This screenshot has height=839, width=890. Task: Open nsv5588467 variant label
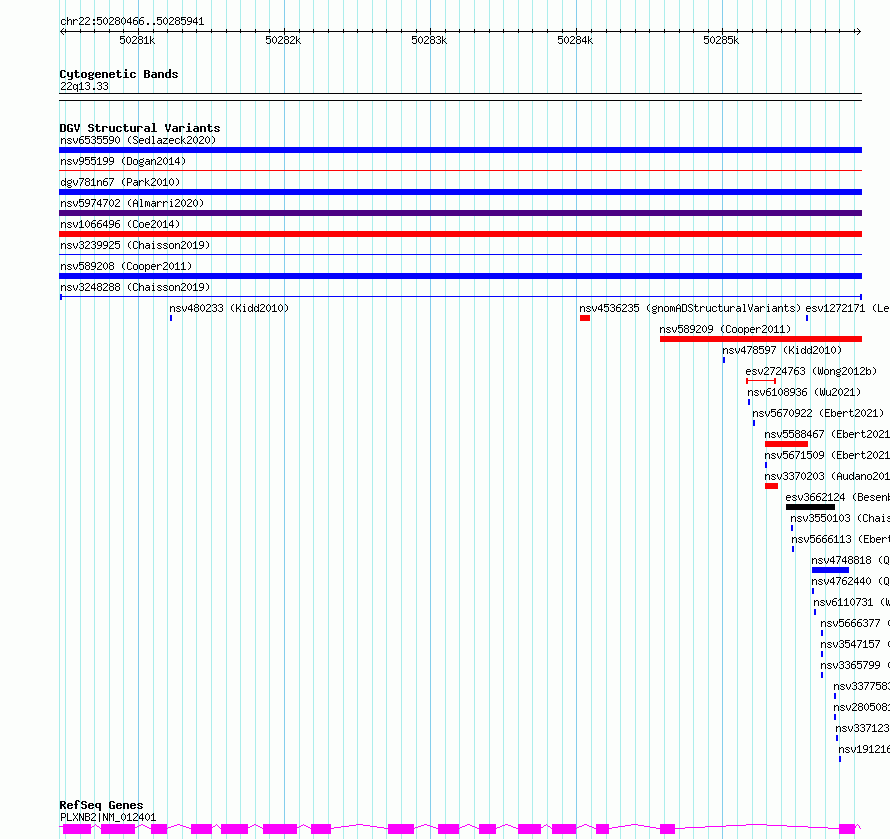[x=827, y=434]
